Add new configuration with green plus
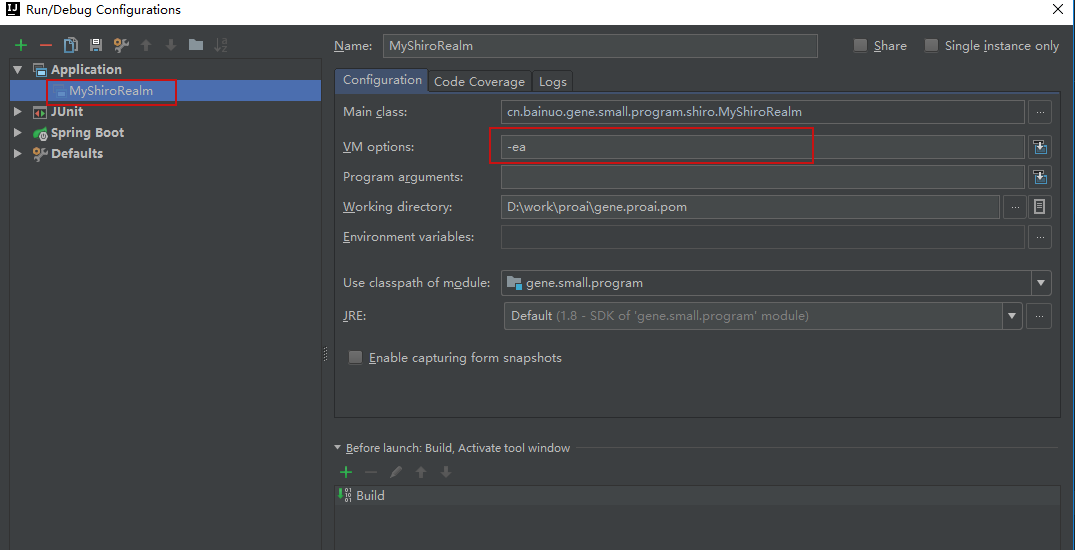 pyautogui.click(x=21, y=45)
